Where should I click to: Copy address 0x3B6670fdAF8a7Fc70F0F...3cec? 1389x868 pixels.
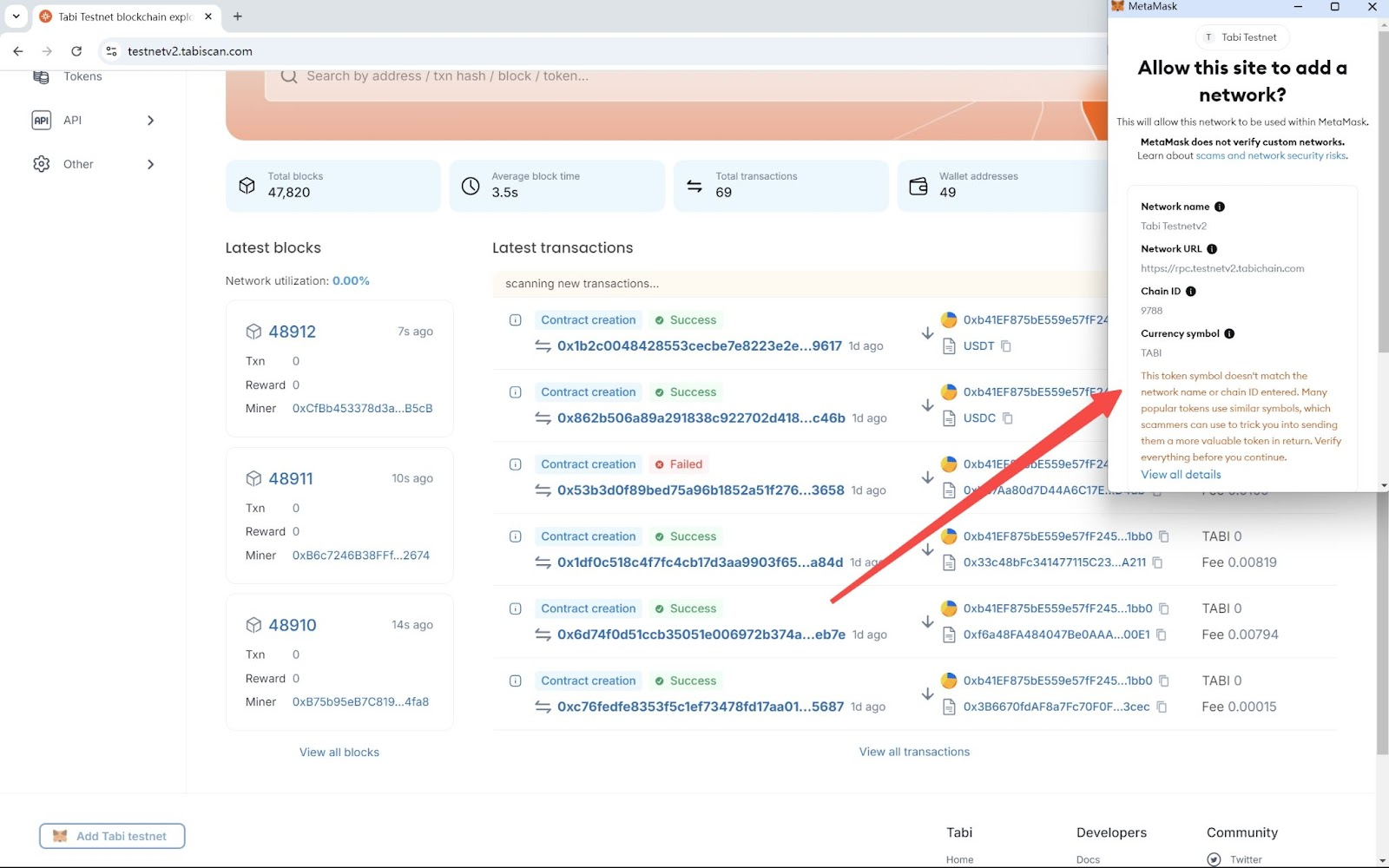1162,707
